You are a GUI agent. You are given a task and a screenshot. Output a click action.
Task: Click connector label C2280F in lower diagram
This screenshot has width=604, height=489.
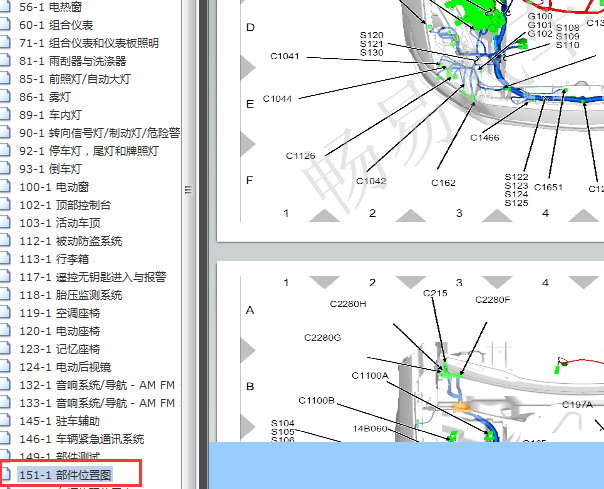(493, 300)
